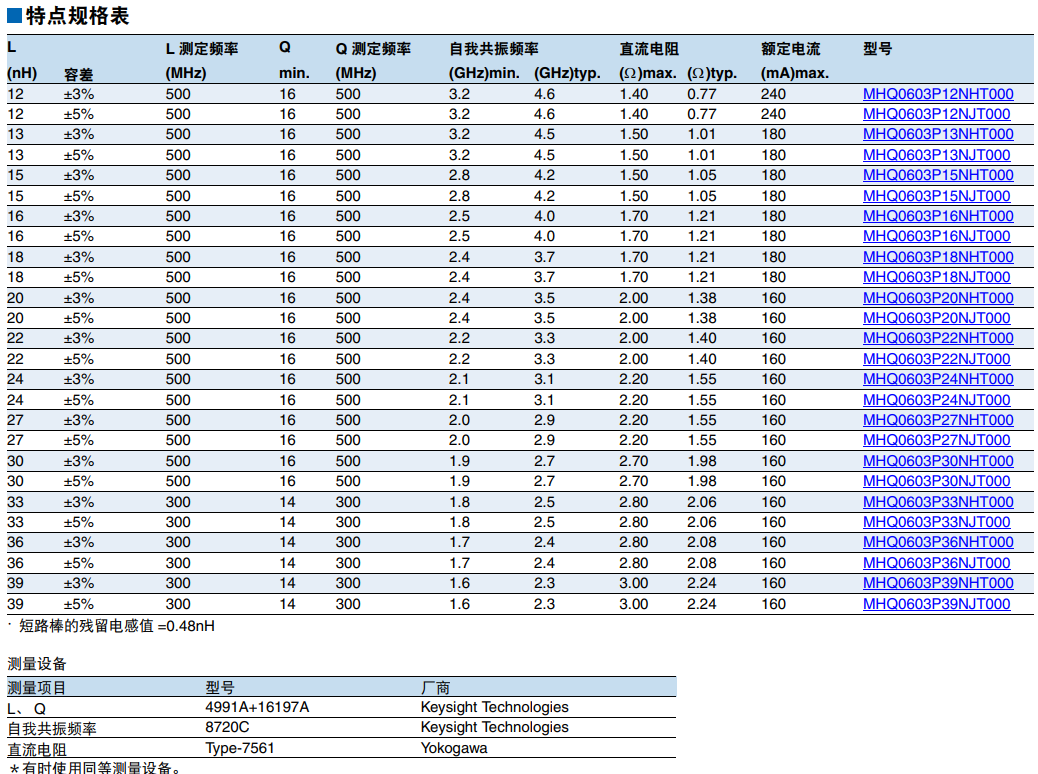The height and width of the screenshot is (774, 1038).
Task: Click the 4991A+16197A model cell
Action: (x=258, y=707)
